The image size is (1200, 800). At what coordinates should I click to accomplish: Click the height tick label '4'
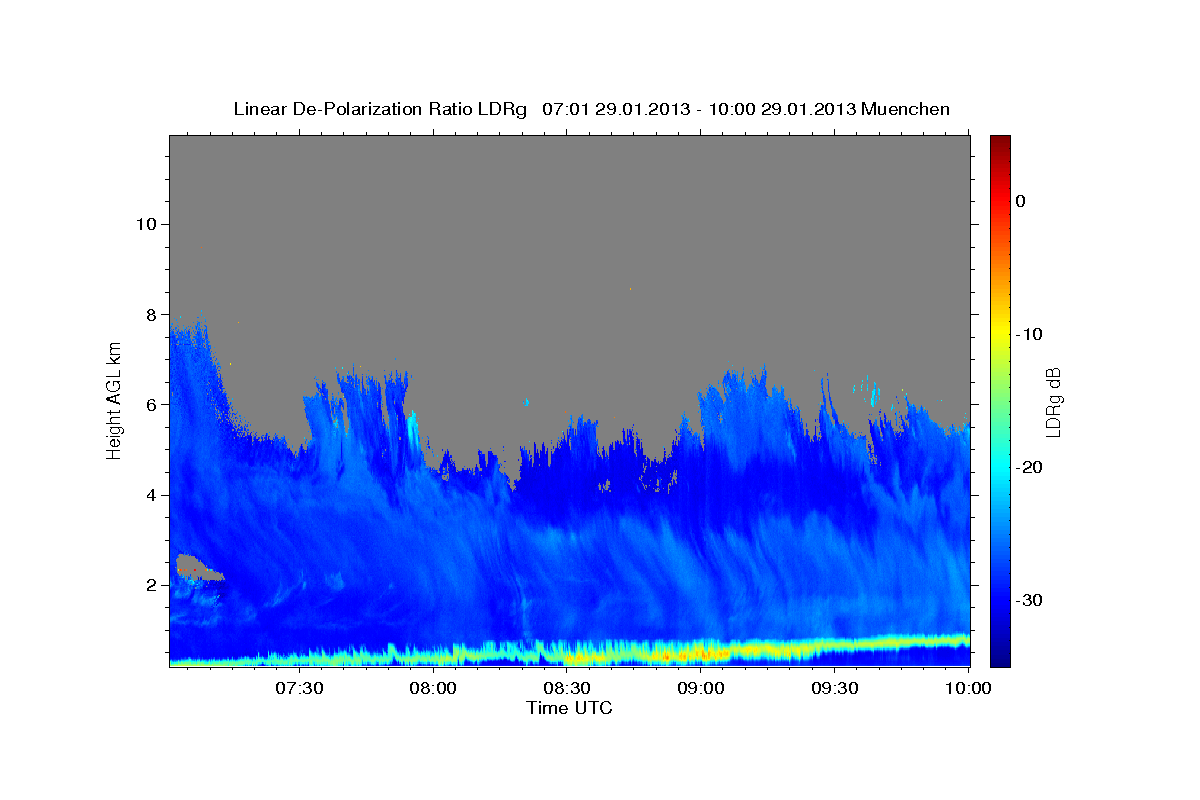(151, 495)
